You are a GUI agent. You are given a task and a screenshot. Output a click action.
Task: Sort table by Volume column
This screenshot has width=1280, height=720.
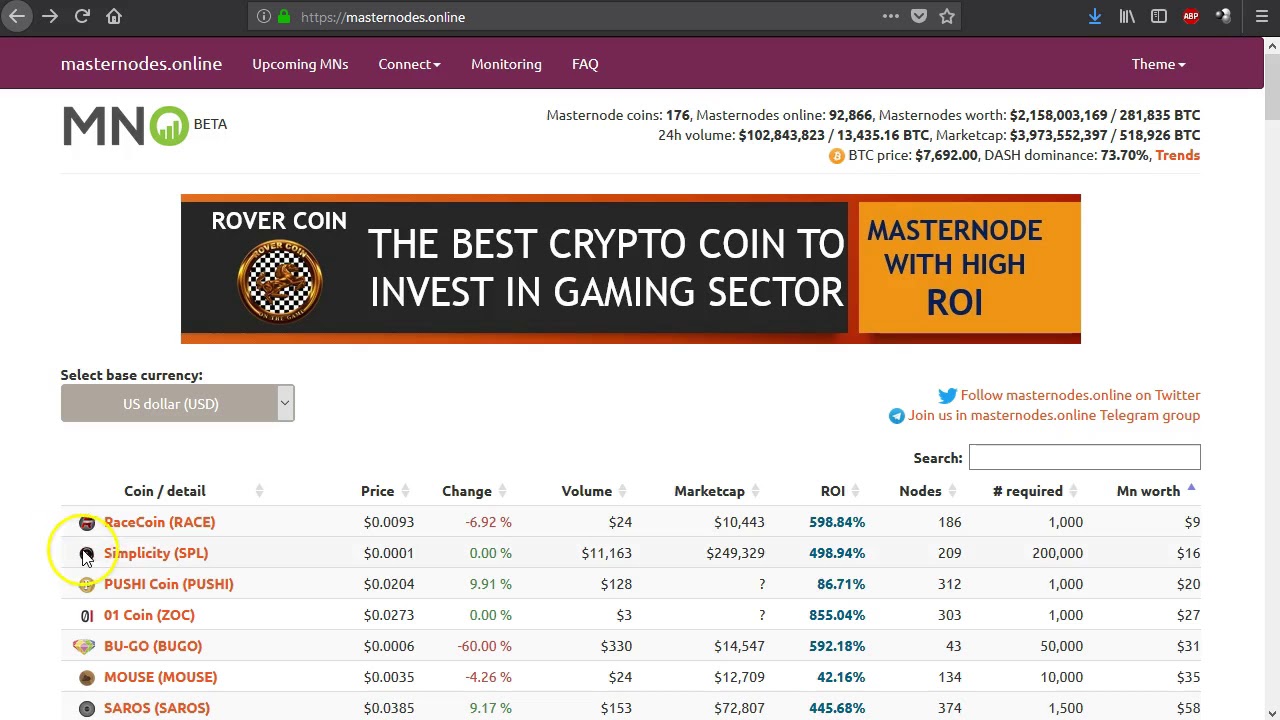click(x=587, y=491)
